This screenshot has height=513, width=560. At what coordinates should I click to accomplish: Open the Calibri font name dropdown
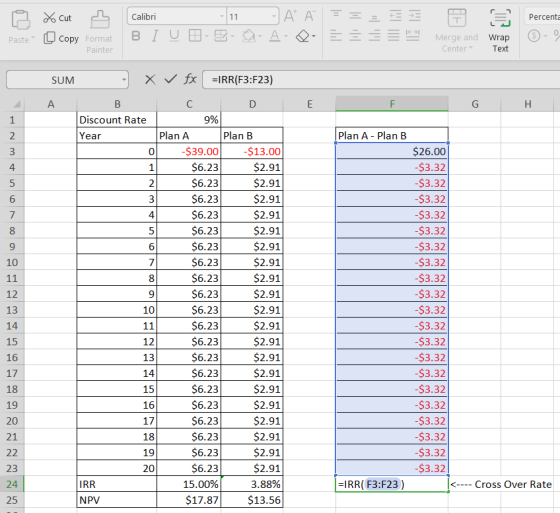221,16
